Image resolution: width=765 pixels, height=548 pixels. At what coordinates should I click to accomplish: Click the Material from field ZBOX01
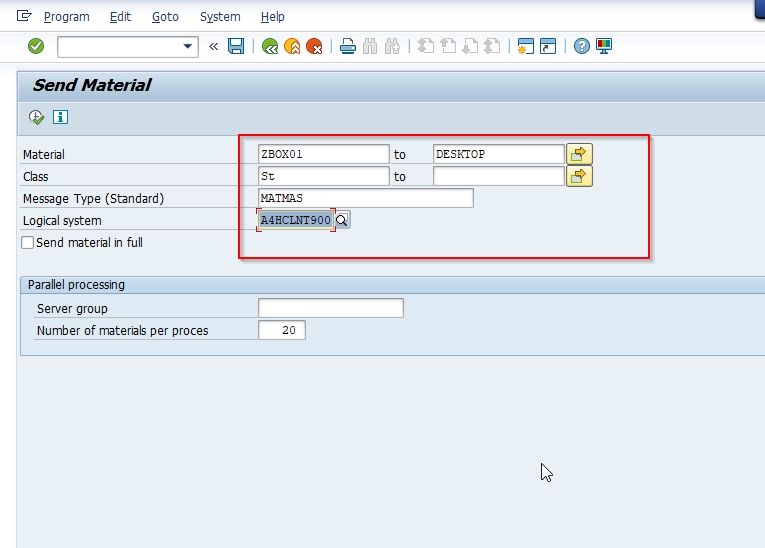pyautogui.click(x=323, y=154)
